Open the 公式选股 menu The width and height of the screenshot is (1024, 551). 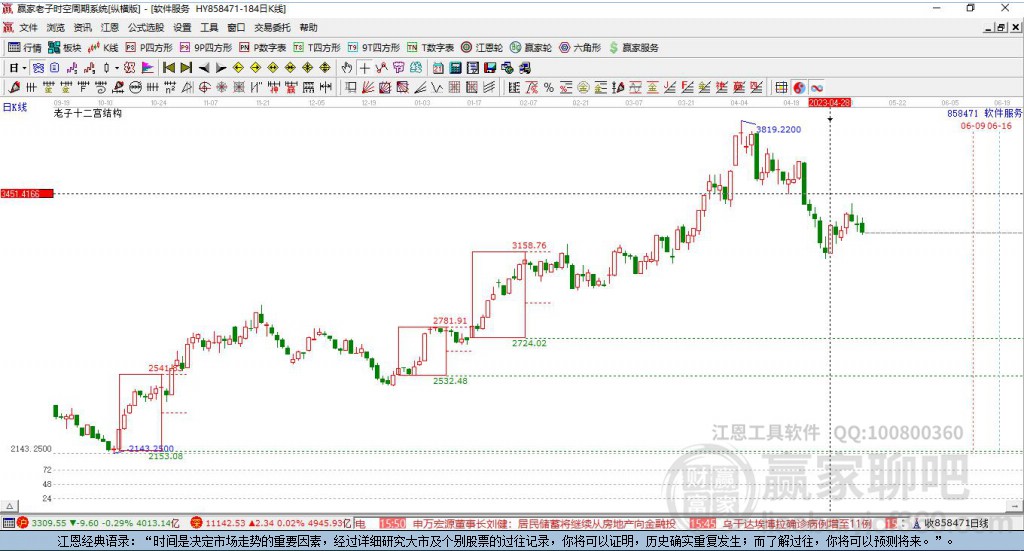tap(144, 28)
